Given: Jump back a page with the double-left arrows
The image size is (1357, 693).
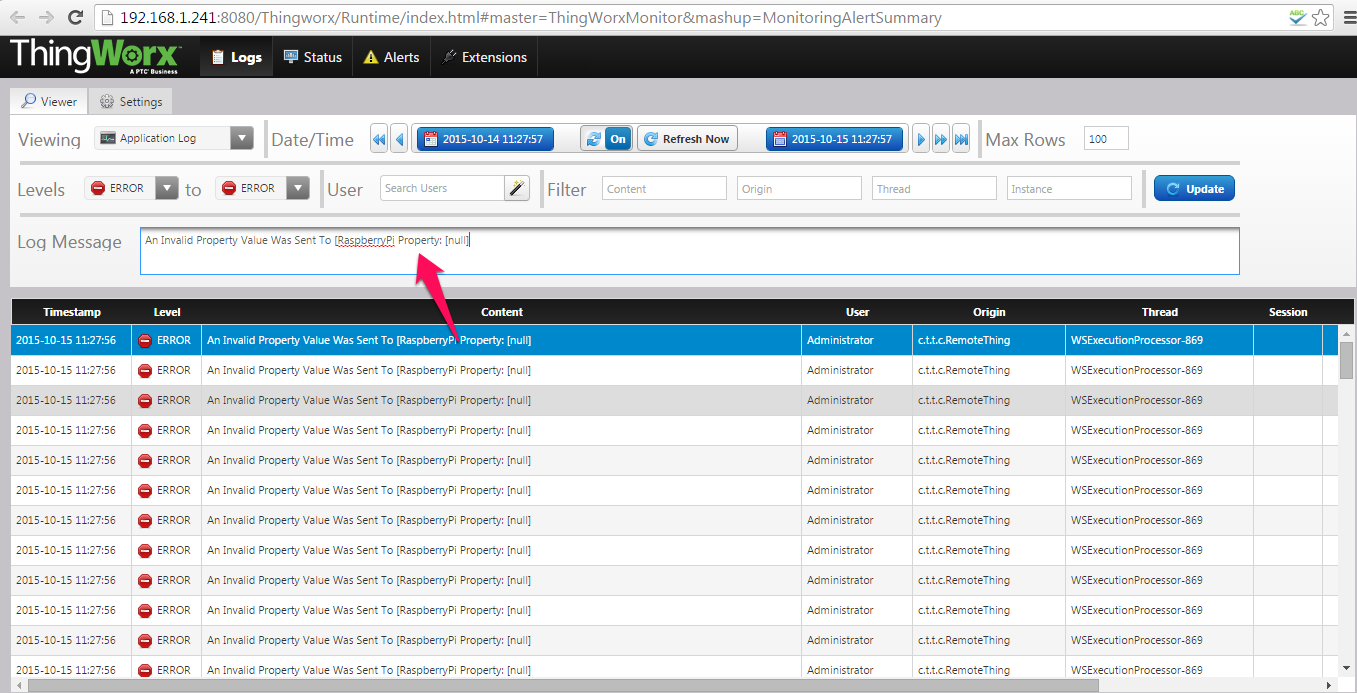Looking at the screenshot, I should coord(379,139).
